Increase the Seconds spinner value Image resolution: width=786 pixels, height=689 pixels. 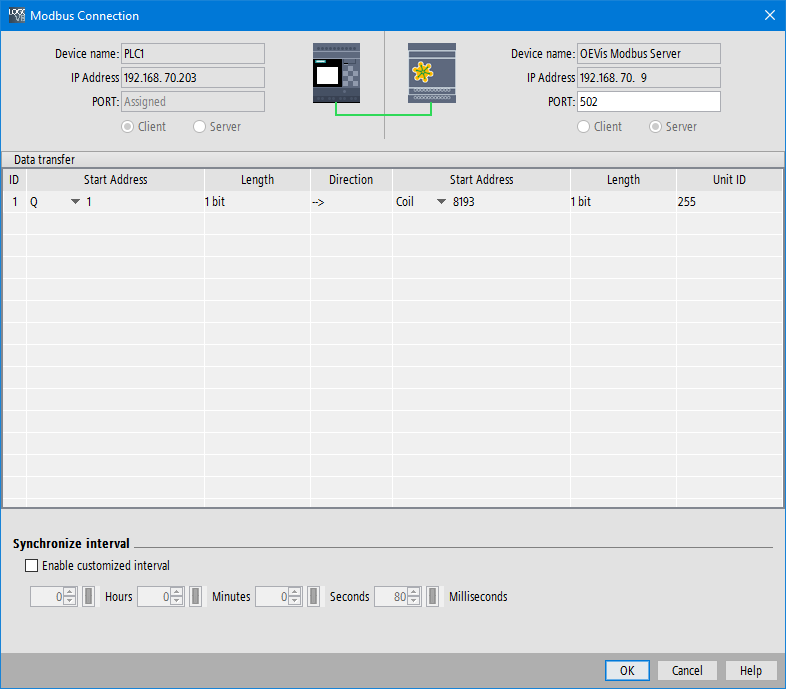click(296, 592)
